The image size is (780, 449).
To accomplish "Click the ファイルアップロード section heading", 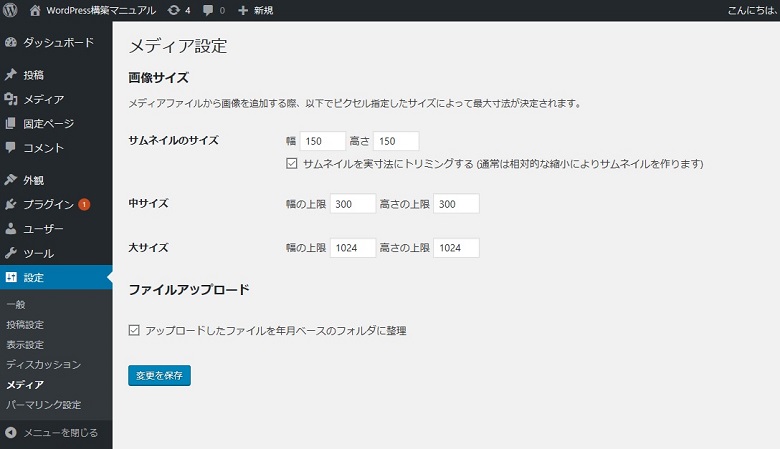I will pos(189,289).
